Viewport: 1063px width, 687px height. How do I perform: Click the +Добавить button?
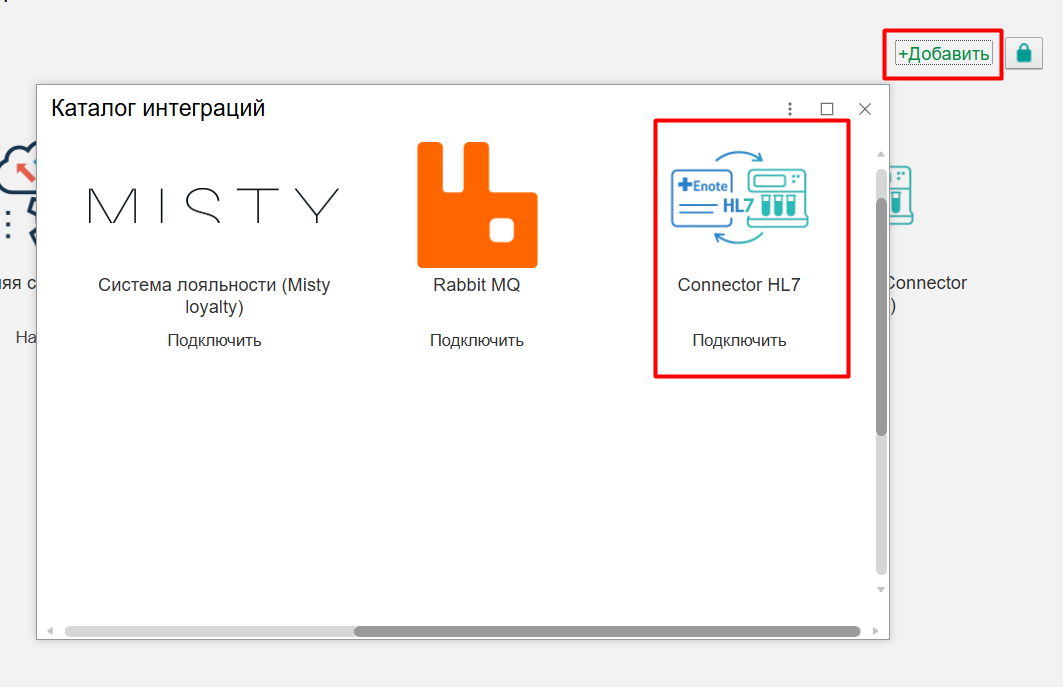point(943,54)
